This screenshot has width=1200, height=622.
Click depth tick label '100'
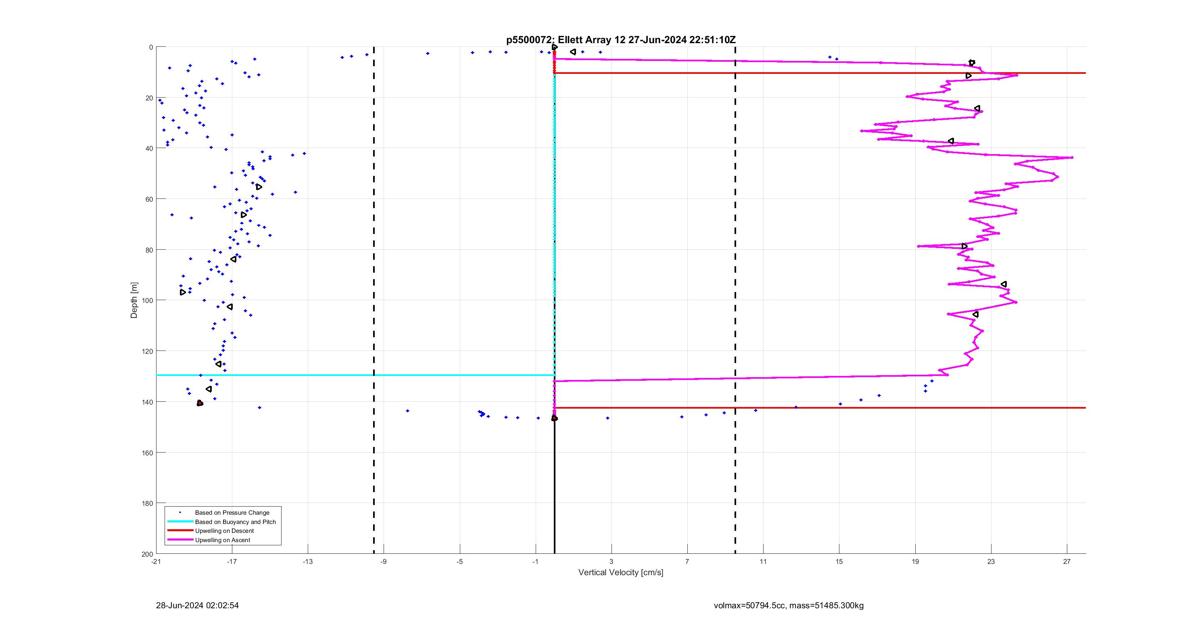tap(146, 300)
